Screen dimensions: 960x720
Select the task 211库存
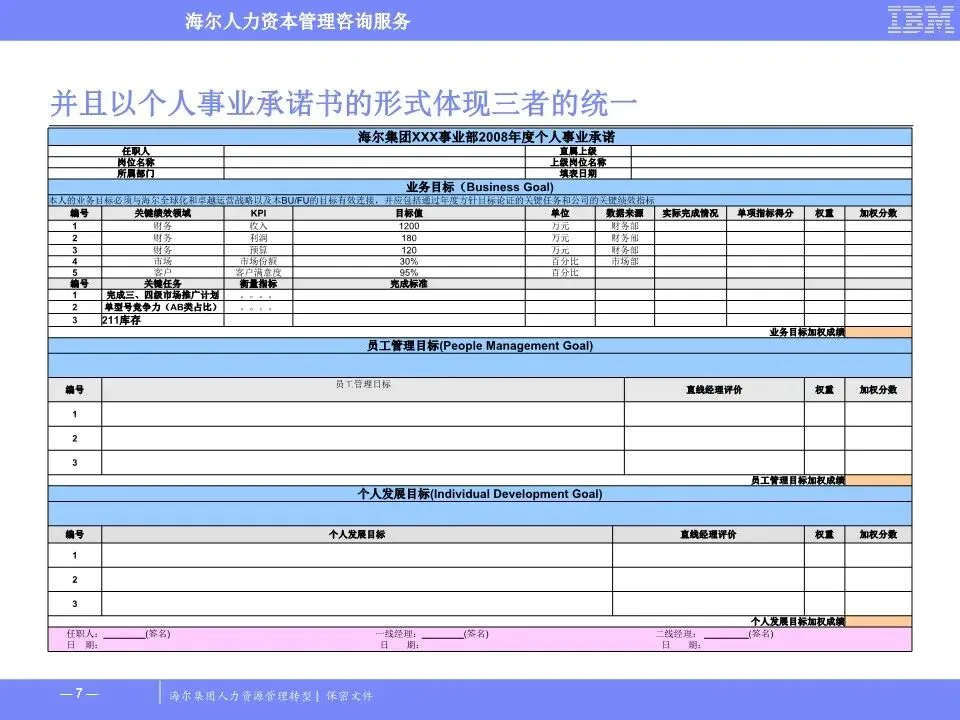(121, 320)
